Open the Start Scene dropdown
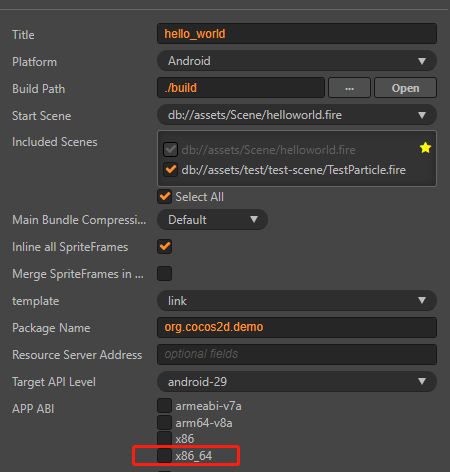 coord(297,115)
